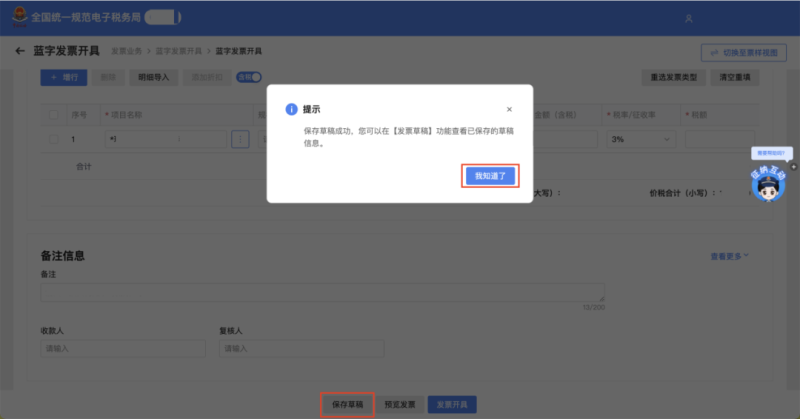Click the 保存草稿 button

point(347,404)
